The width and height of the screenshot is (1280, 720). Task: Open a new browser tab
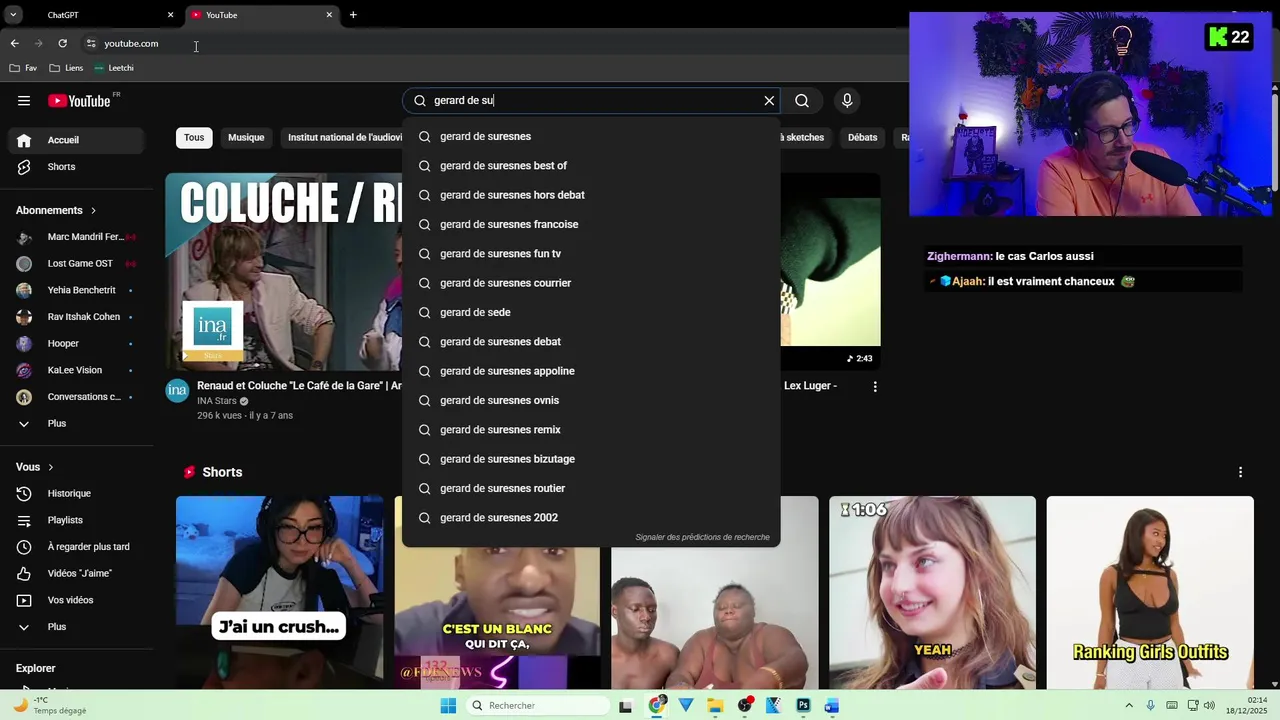tap(353, 15)
